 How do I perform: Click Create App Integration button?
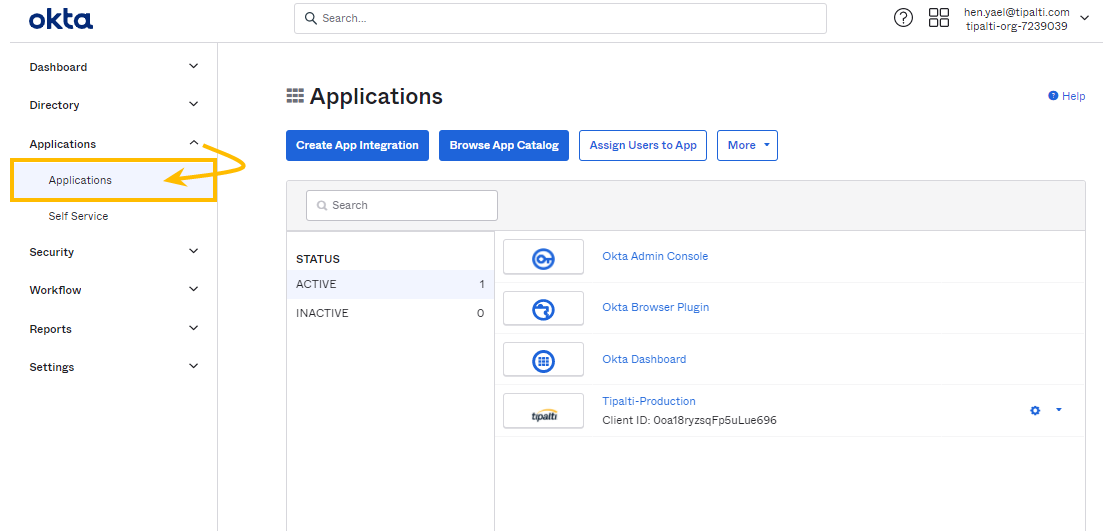[358, 145]
